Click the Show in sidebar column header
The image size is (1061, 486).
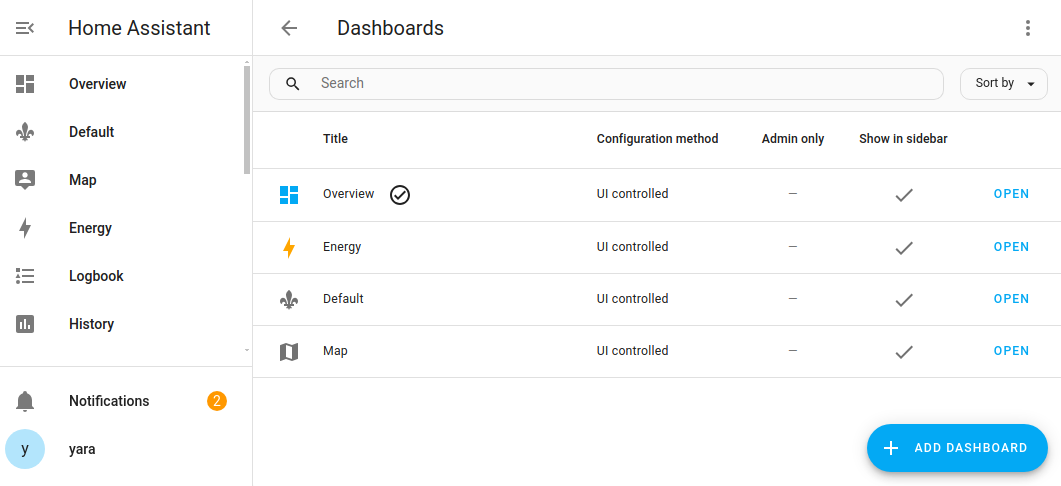point(903,139)
